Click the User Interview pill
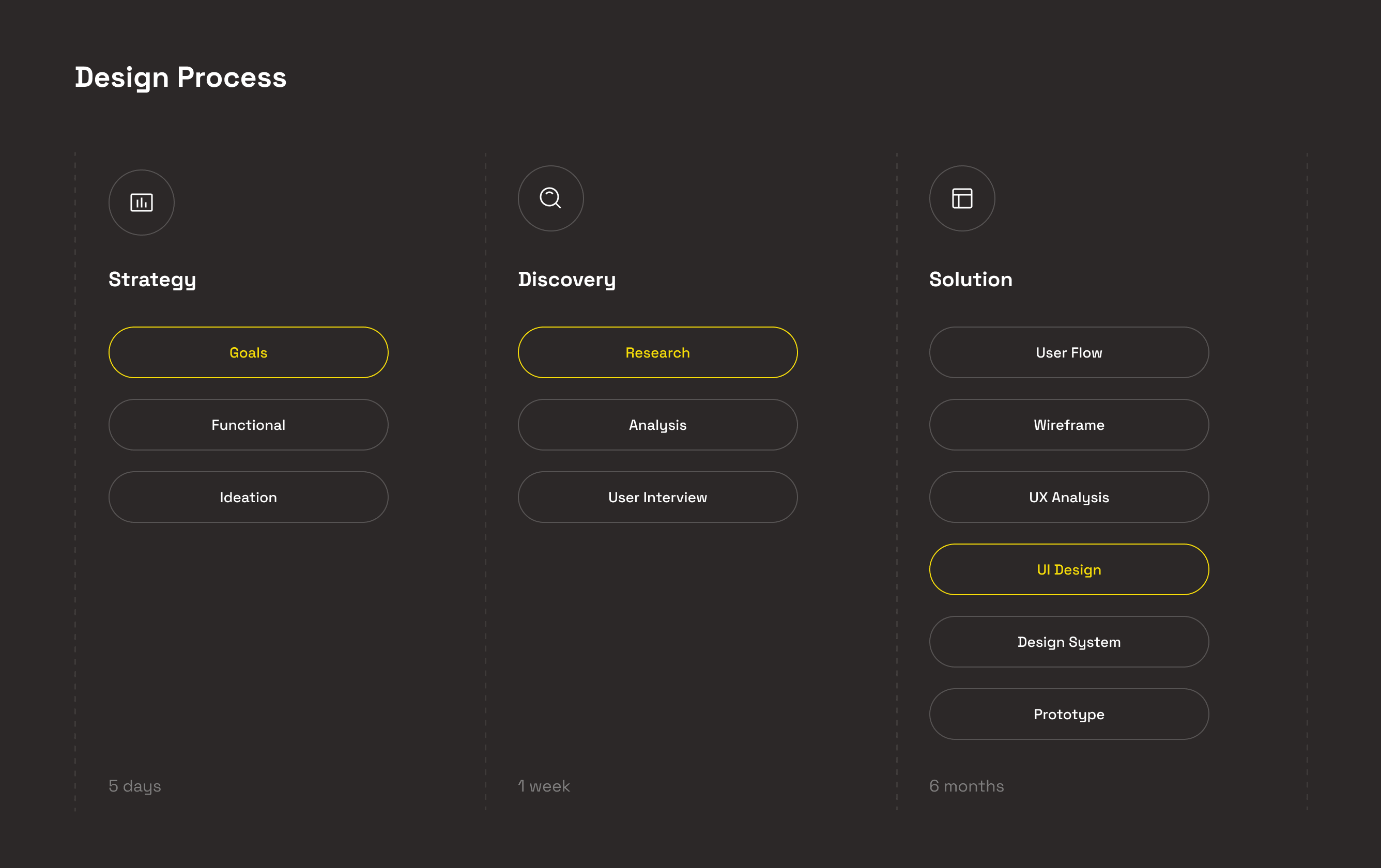1381x868 pixels. pos(658,497)
